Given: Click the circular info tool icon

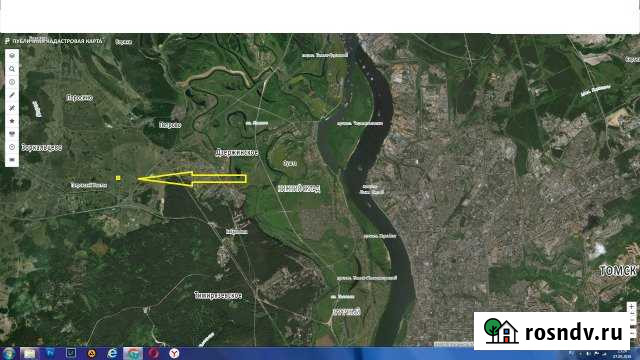Looking at the screenshot, I should pyautogui.click(x=12, y=82).
